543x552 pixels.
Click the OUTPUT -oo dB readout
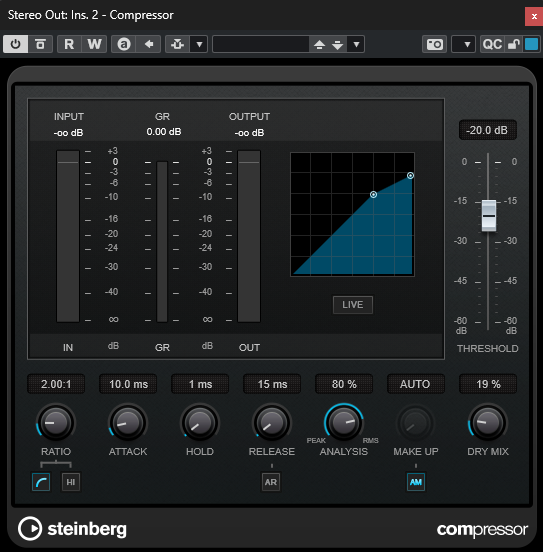(x=249, y=133)
